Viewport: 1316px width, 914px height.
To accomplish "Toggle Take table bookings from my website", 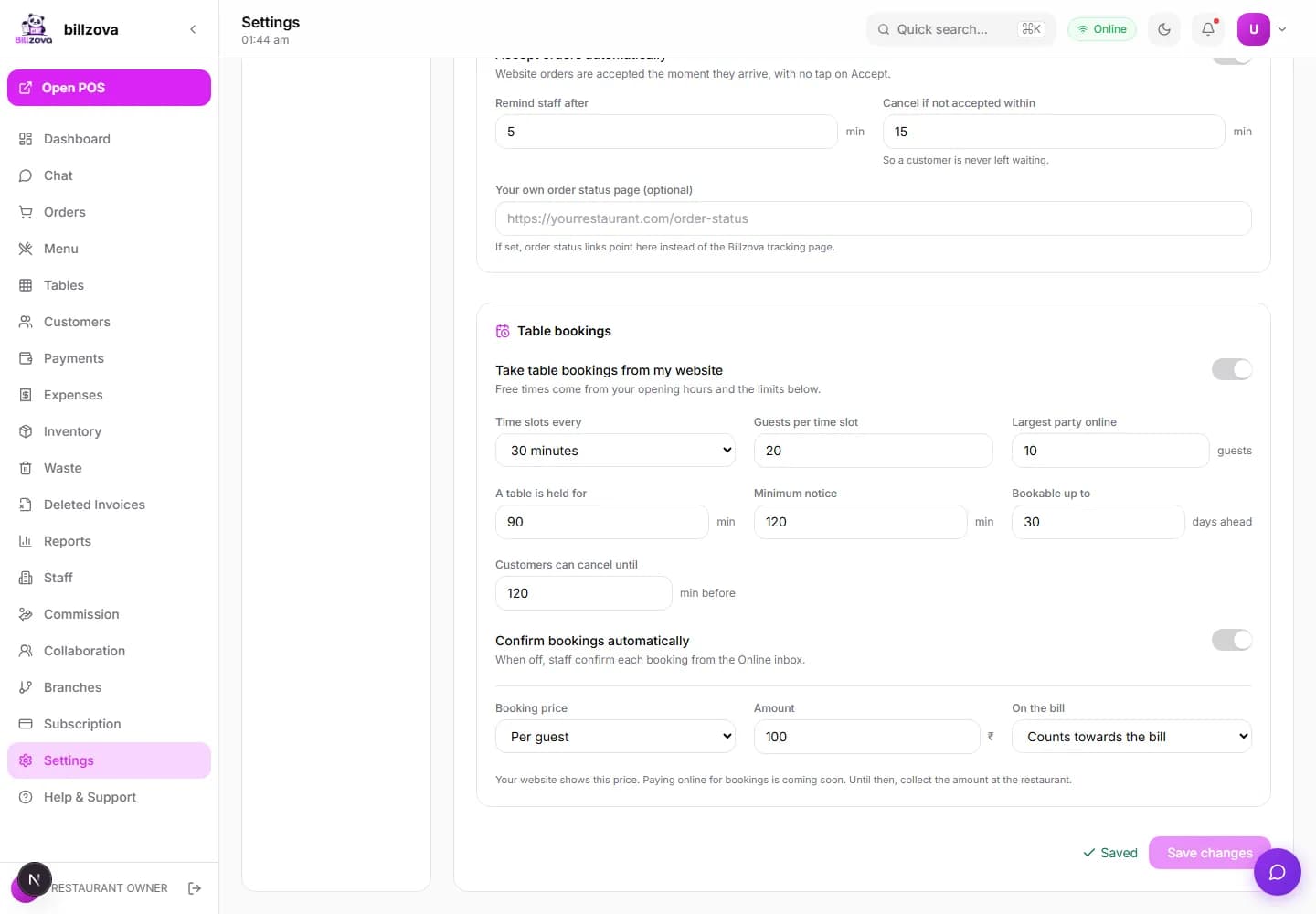I will pos(1232,369).
